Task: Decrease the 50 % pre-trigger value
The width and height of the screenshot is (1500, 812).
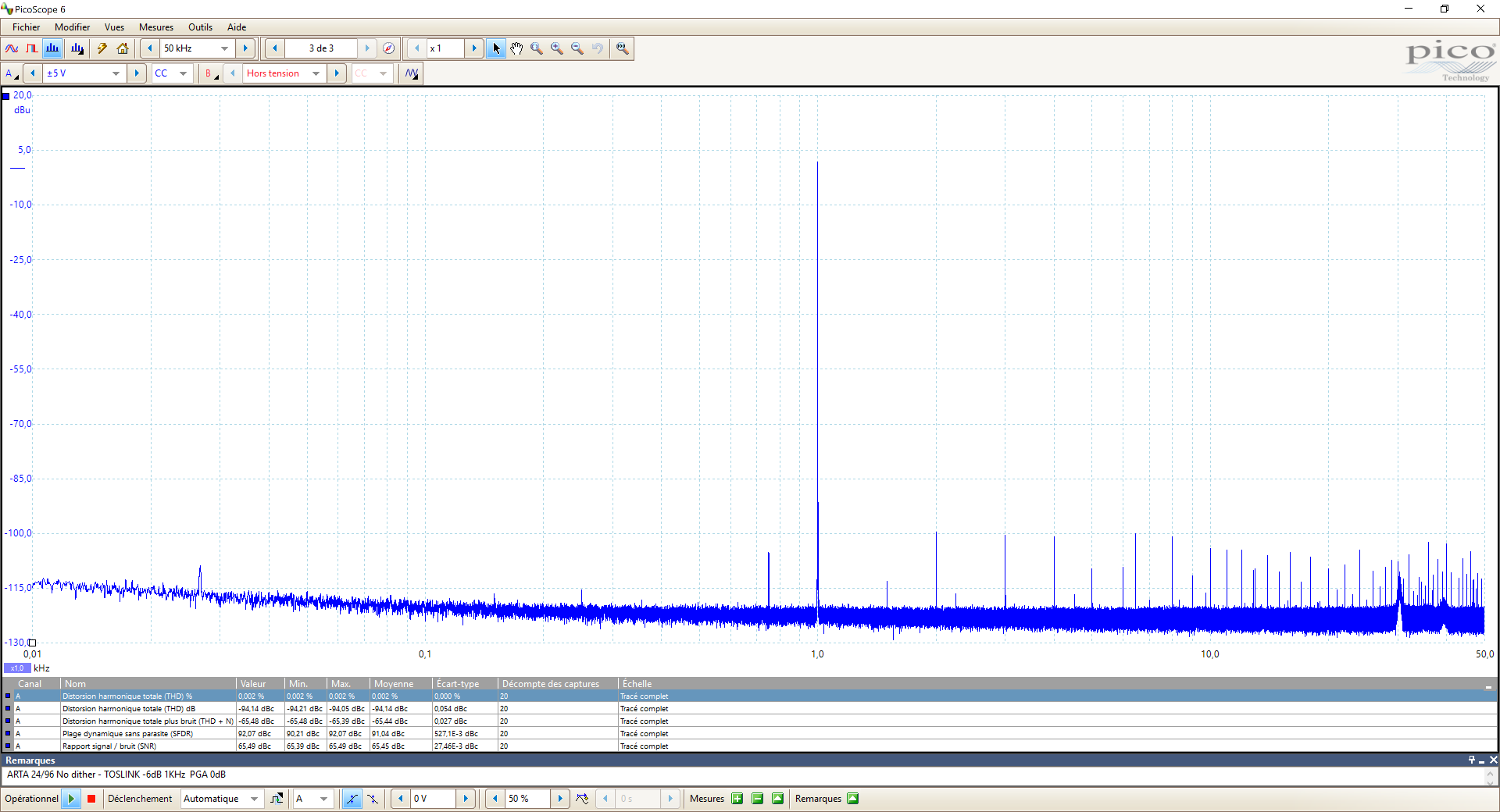Action: (495, 799)
